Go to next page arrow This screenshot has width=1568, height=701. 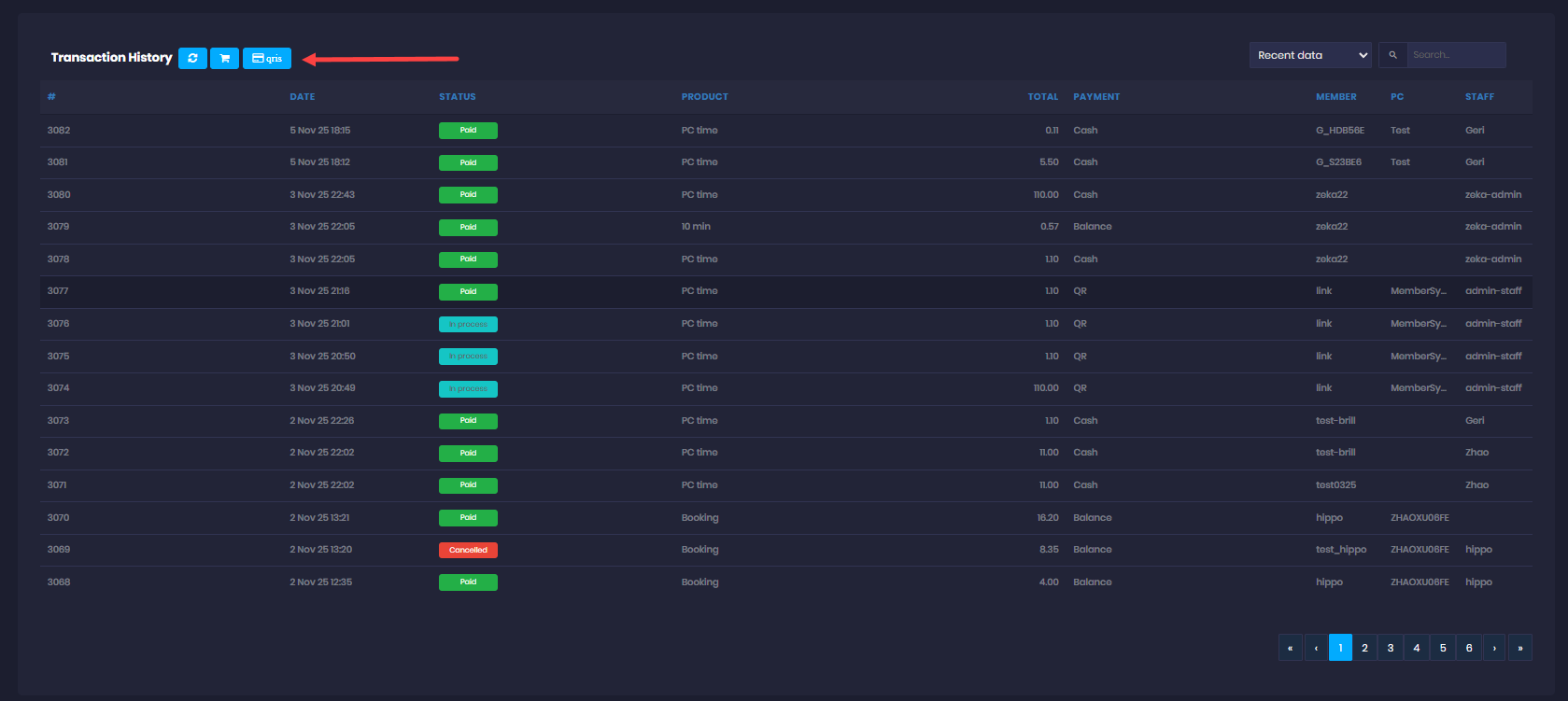click(x=1494, y=648)
